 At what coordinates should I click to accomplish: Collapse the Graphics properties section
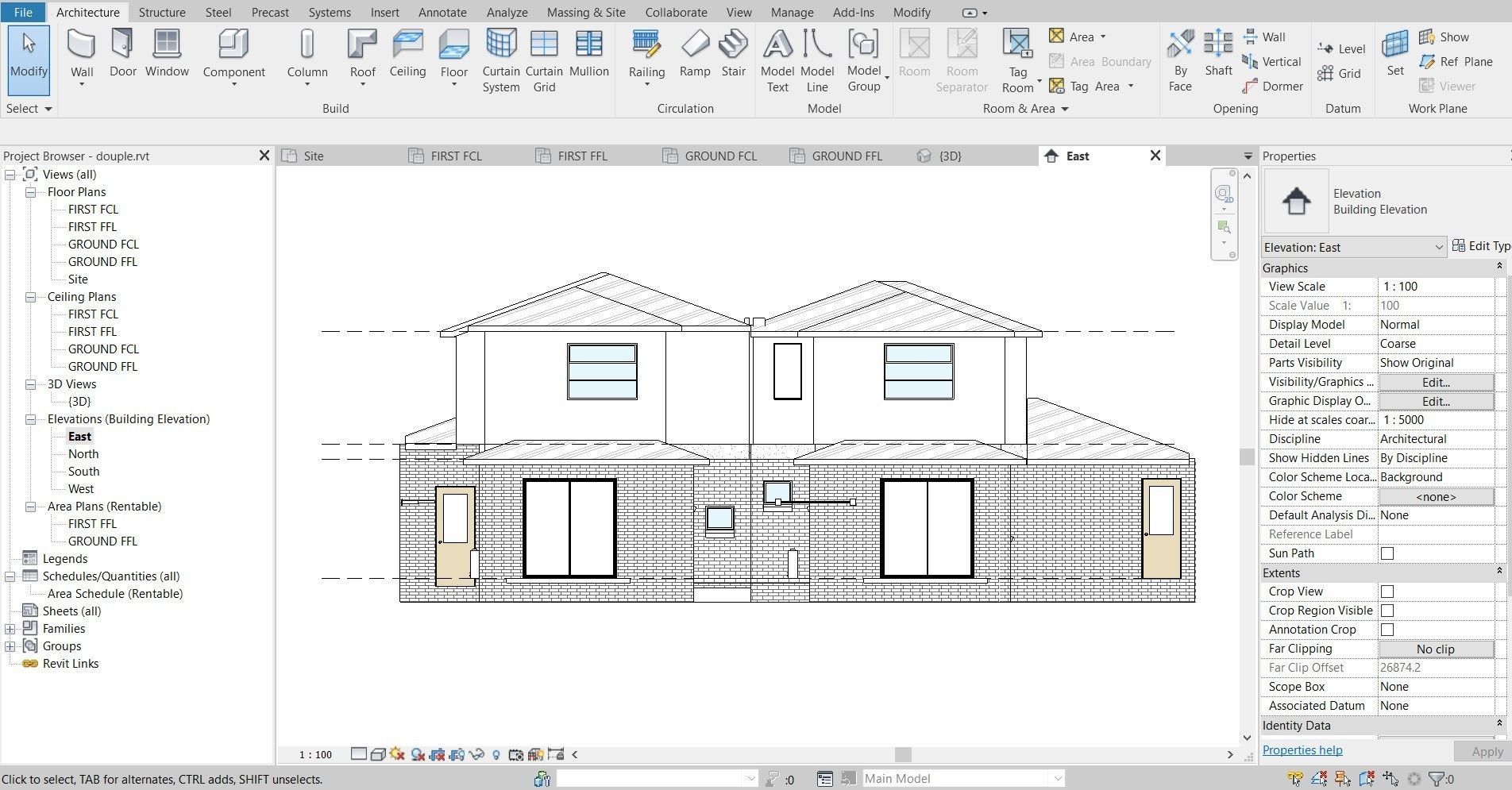tap(1499, 267)
